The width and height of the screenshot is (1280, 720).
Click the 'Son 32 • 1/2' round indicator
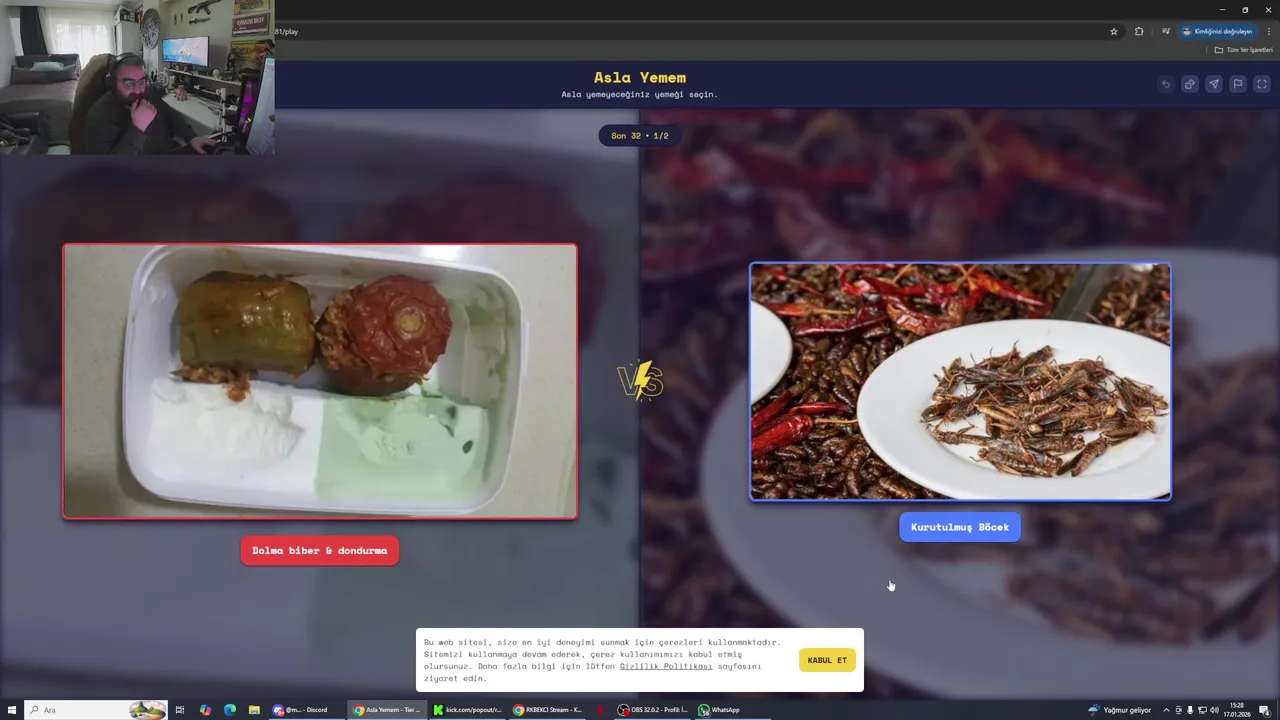[x=640, y=135]
